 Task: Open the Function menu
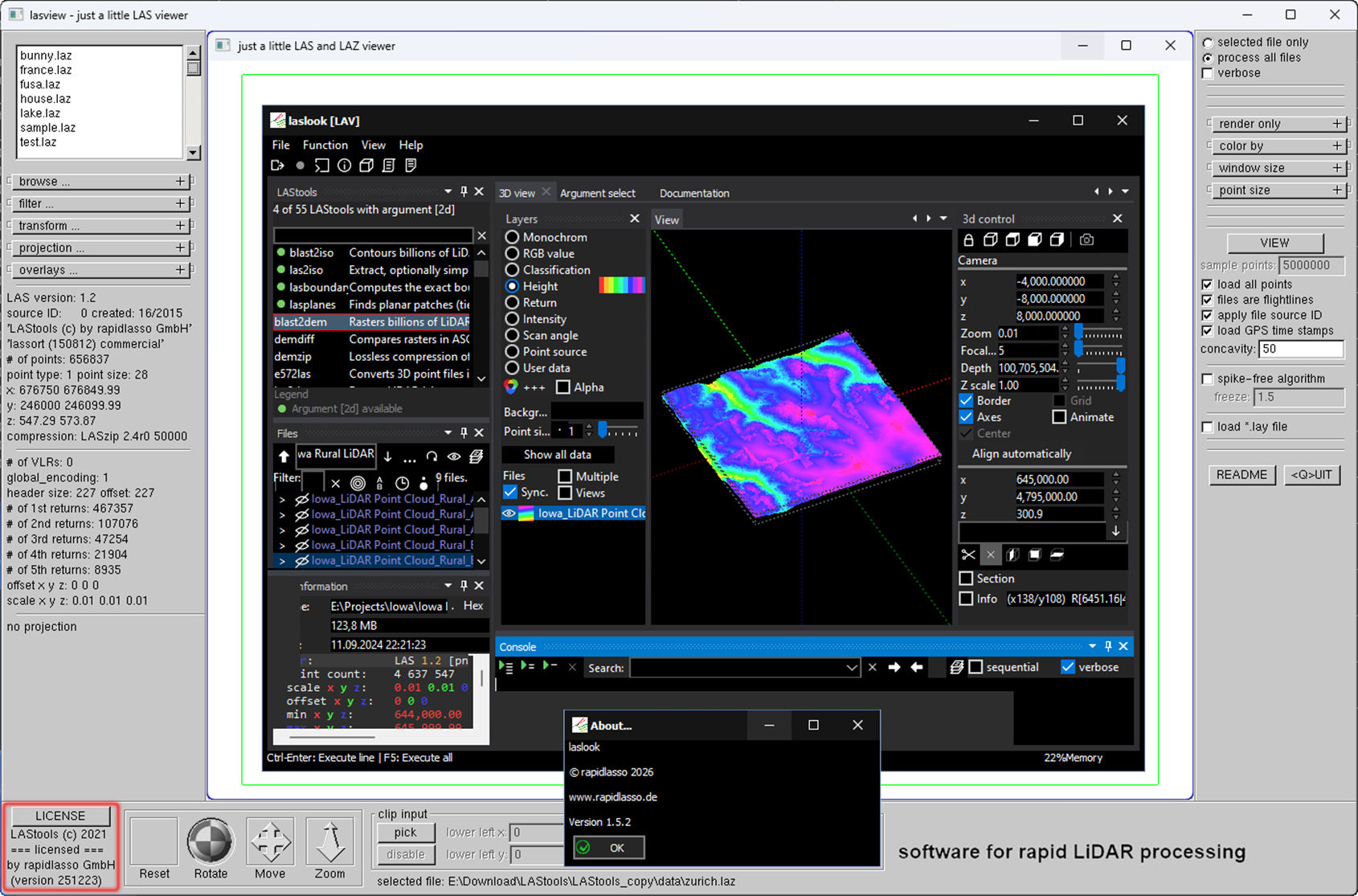point(325,145)
